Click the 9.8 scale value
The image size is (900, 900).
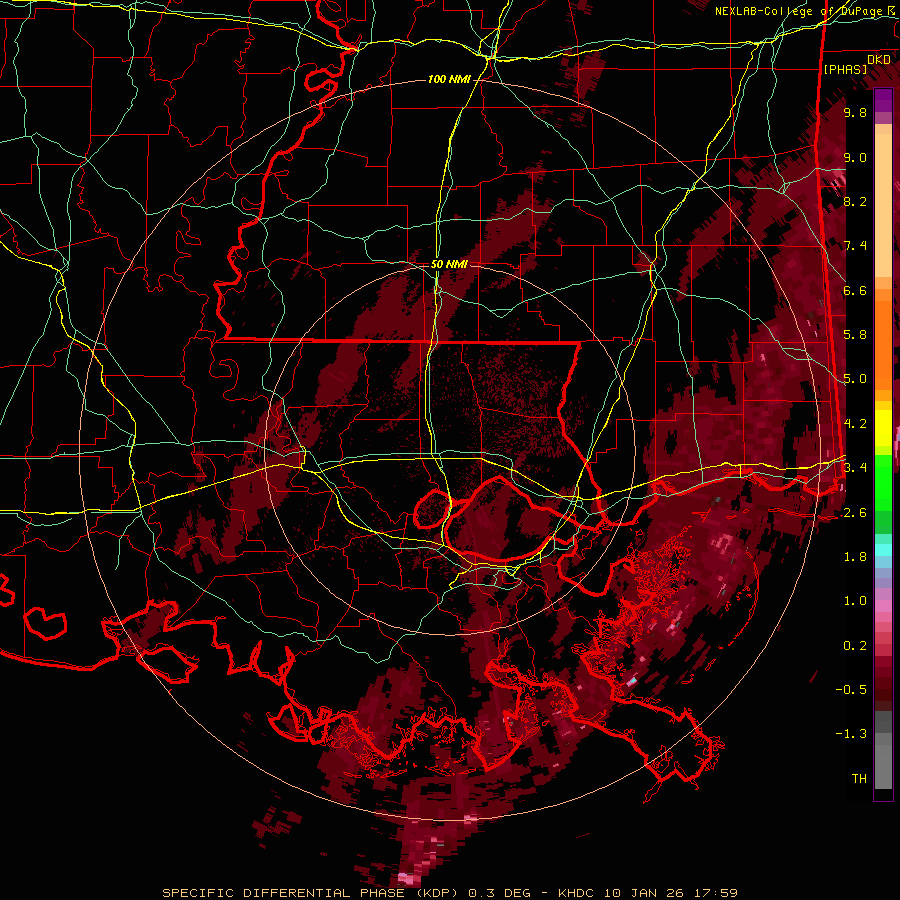tap(855, 112)
